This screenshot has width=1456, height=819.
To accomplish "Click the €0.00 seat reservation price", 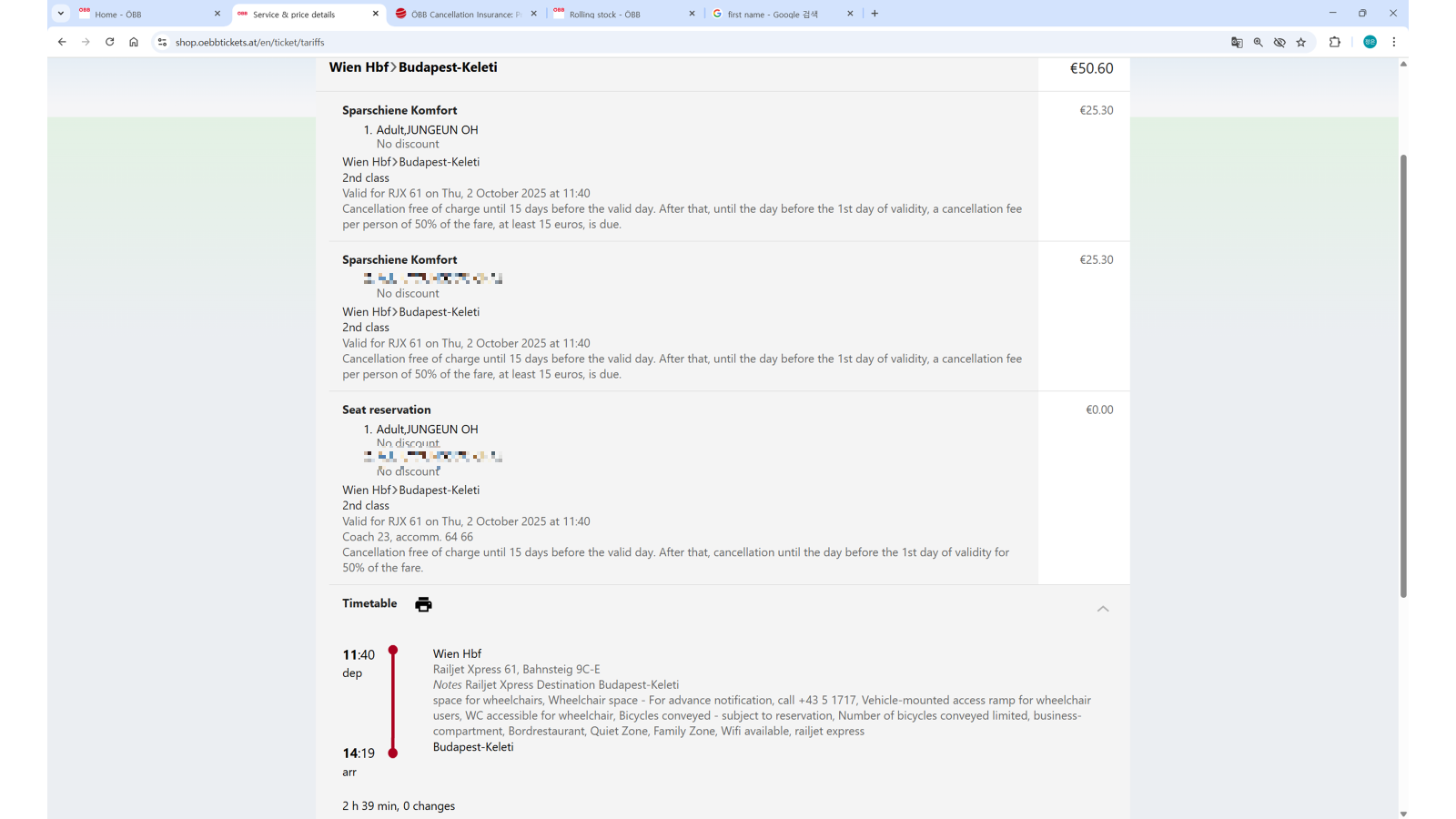I will 1099,409.
